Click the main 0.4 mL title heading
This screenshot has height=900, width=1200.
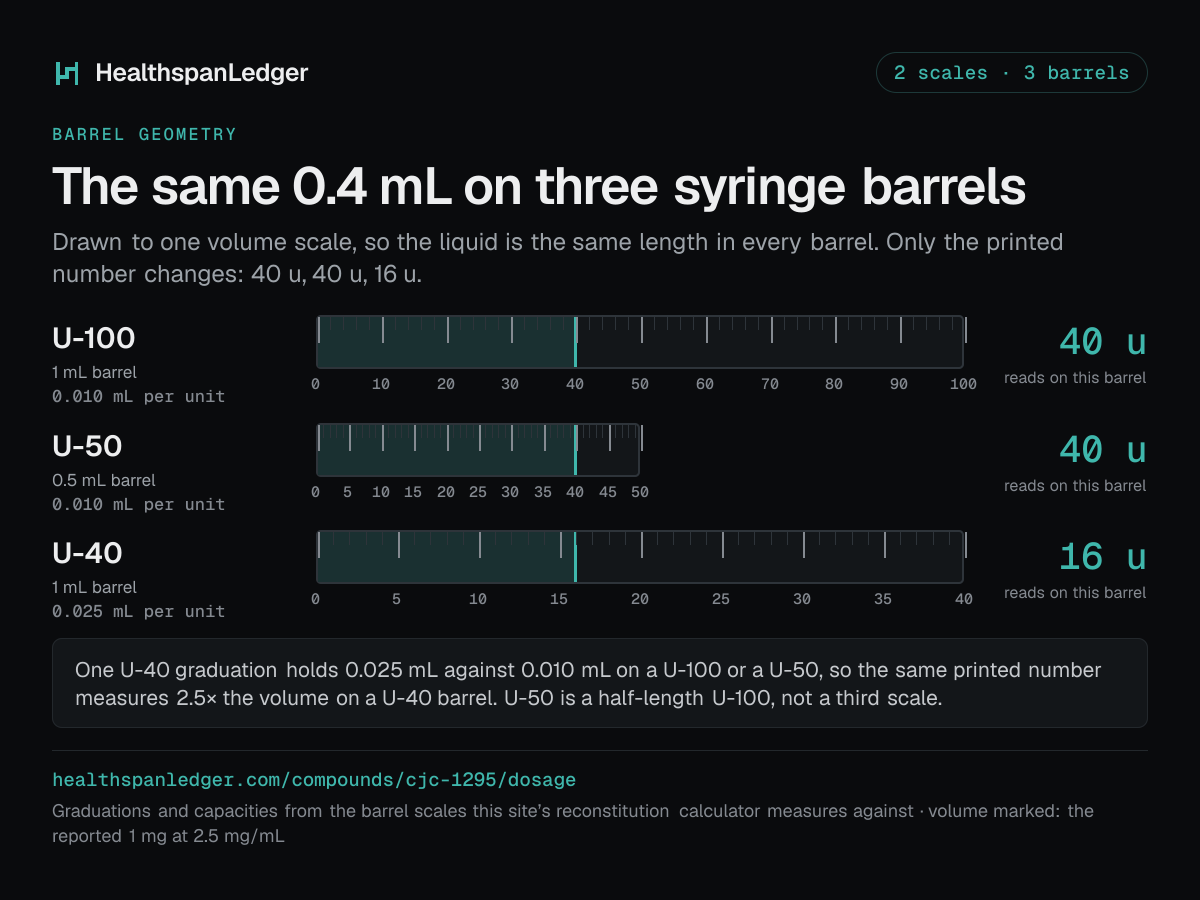(539, 187)
